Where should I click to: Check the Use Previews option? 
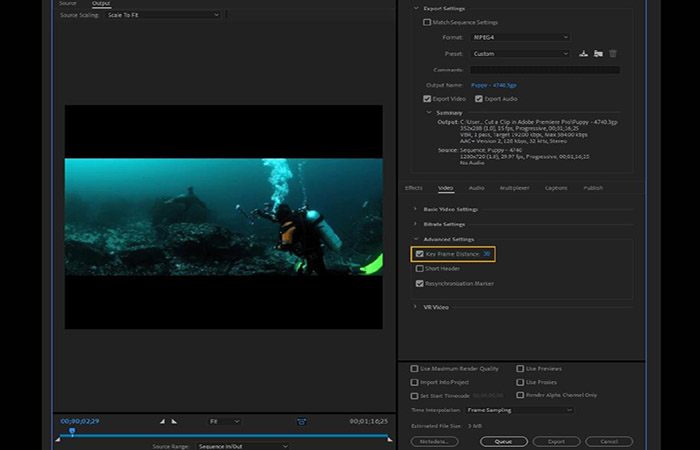[x=520, y=369]
